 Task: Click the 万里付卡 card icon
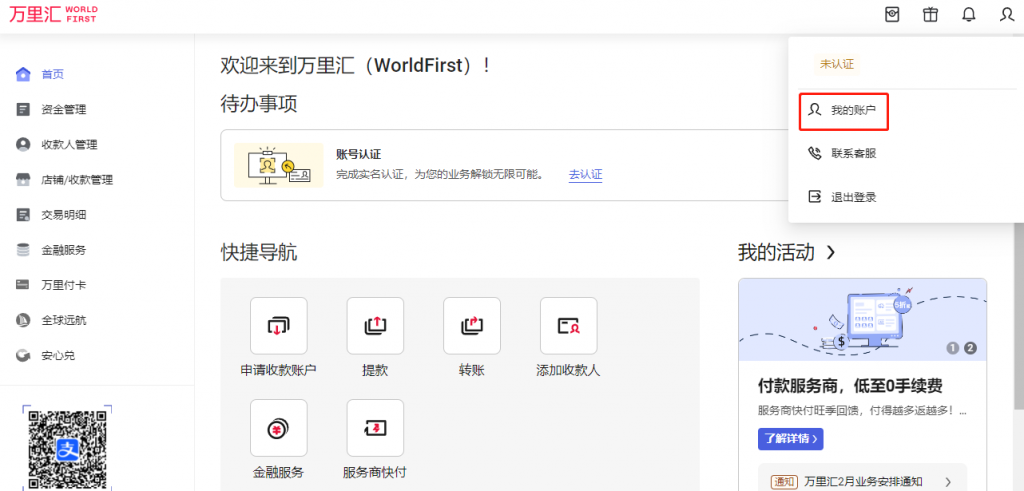point(23,285)
